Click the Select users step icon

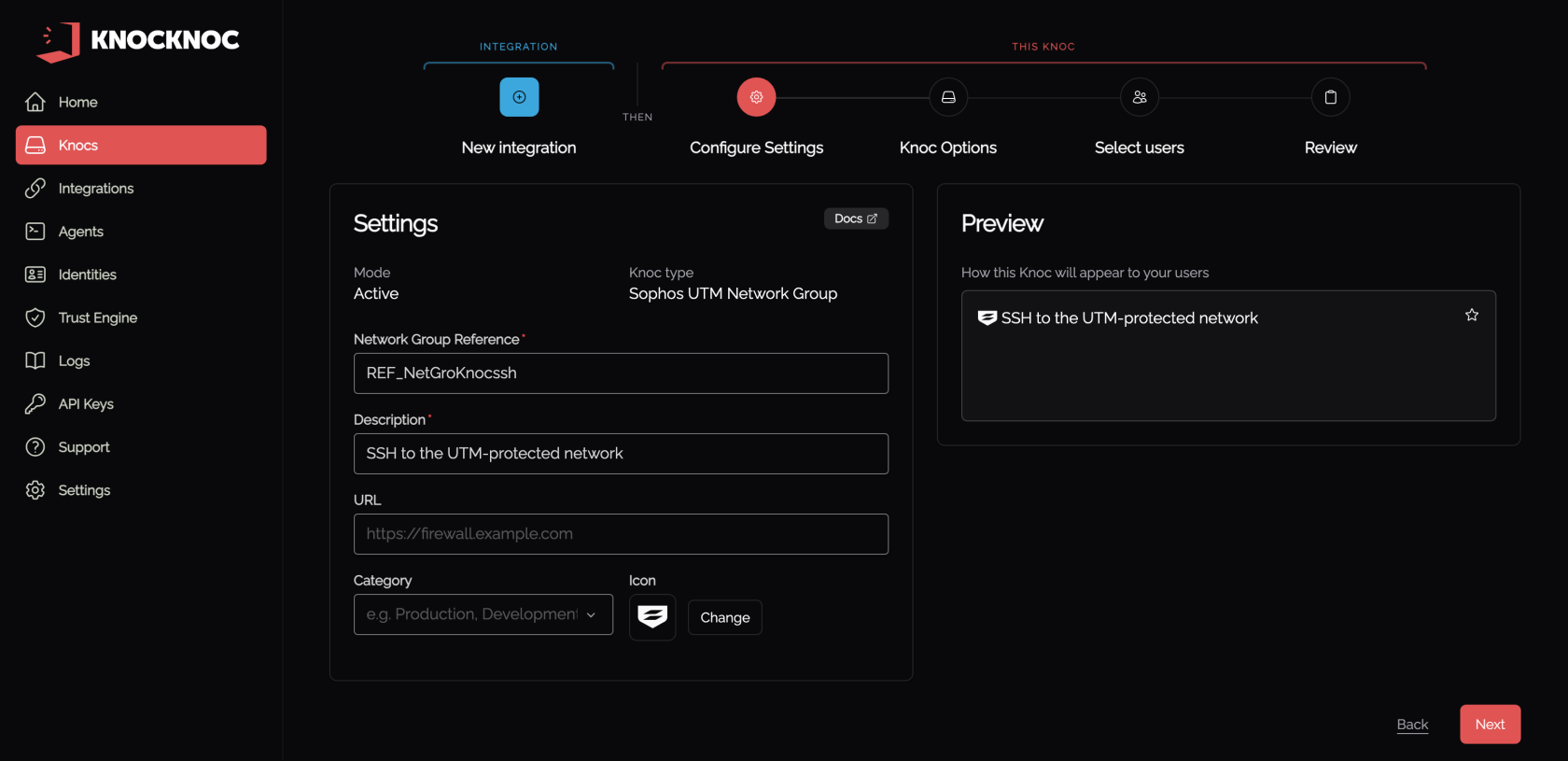point(1140,97)
